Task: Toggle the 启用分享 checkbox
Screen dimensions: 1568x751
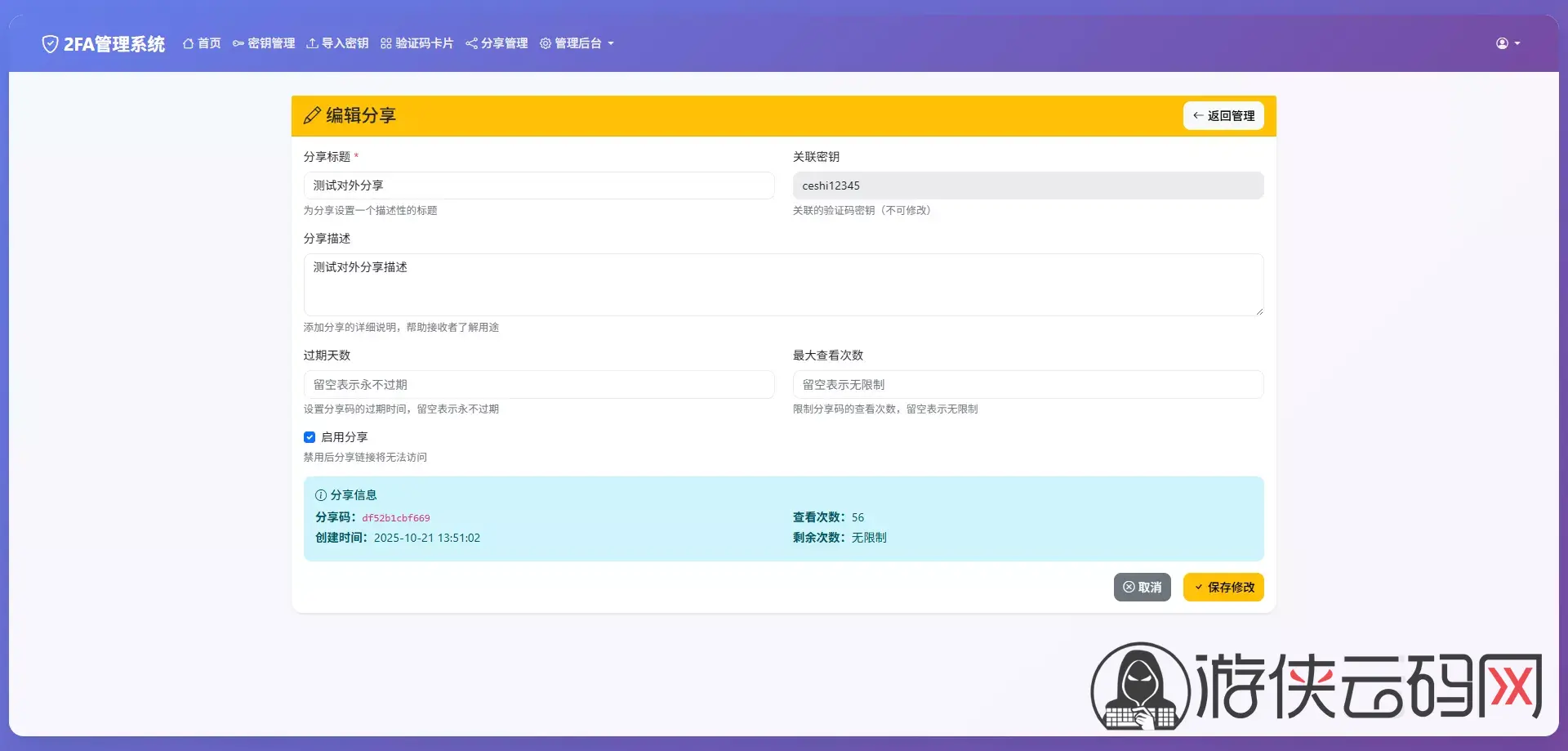Action: point(310,437)
